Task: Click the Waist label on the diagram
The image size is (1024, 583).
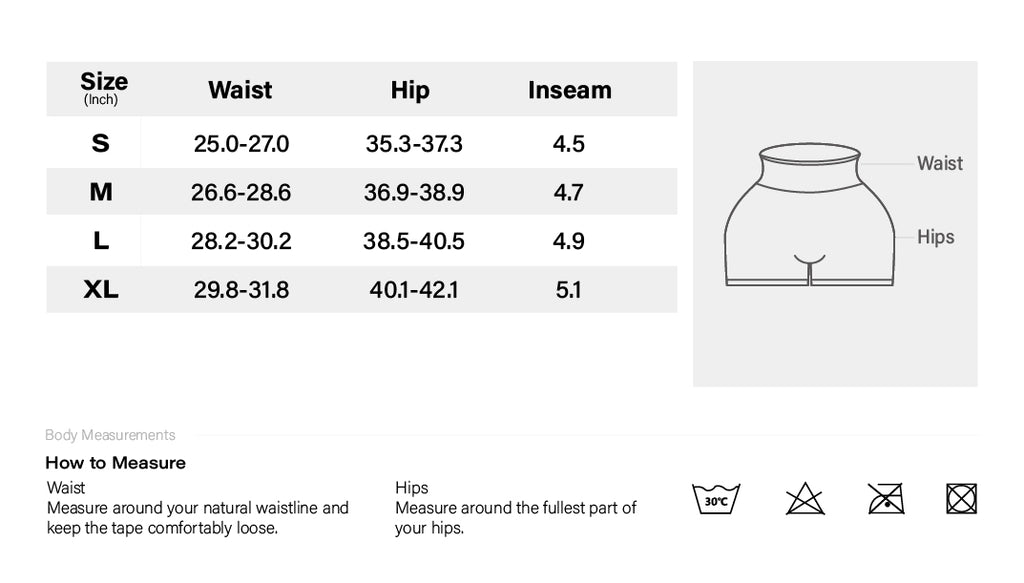Action: click(940, 163)
